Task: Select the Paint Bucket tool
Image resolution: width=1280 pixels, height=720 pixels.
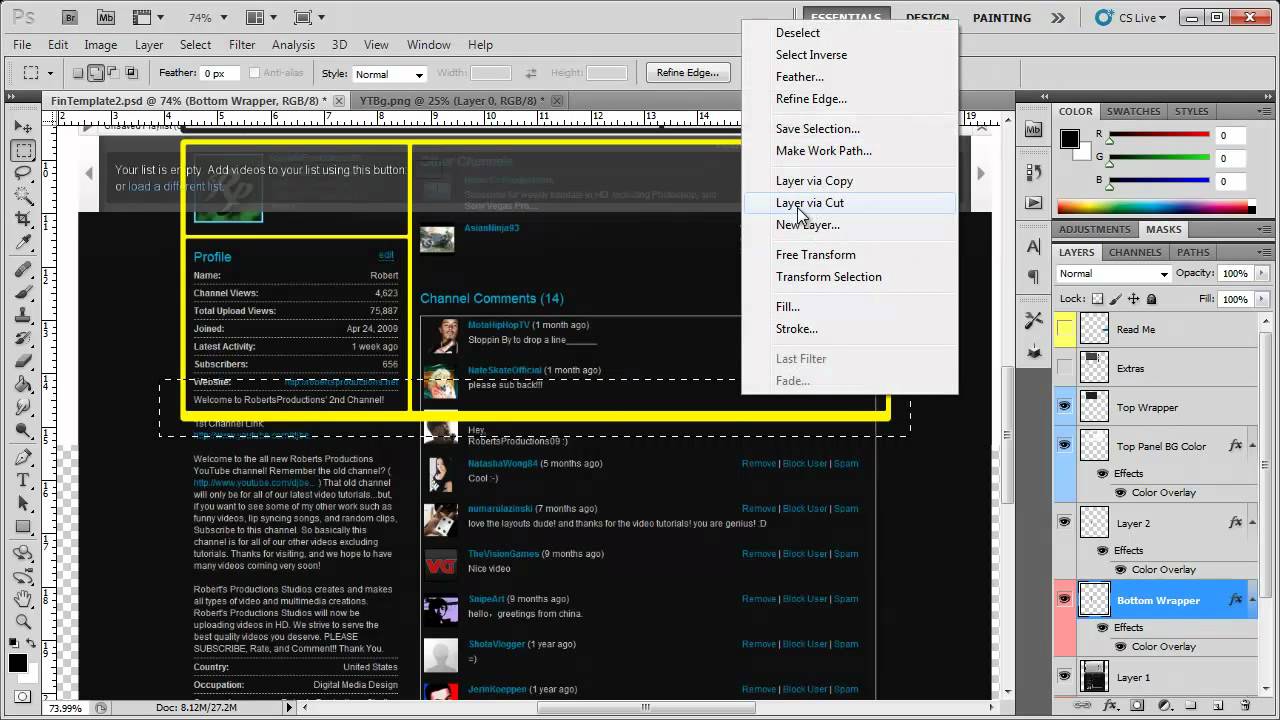Action: 23,385
